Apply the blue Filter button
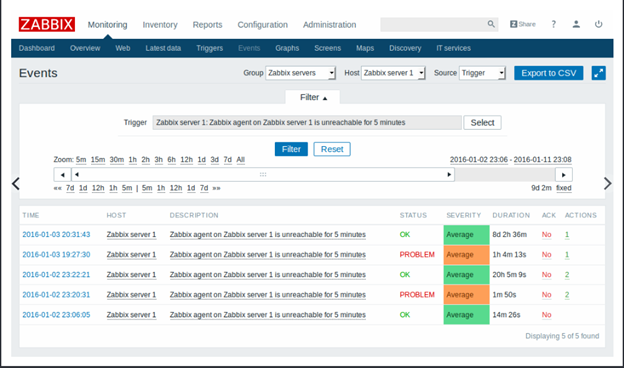This screenshot has height=368, width=624. point(291,149)
